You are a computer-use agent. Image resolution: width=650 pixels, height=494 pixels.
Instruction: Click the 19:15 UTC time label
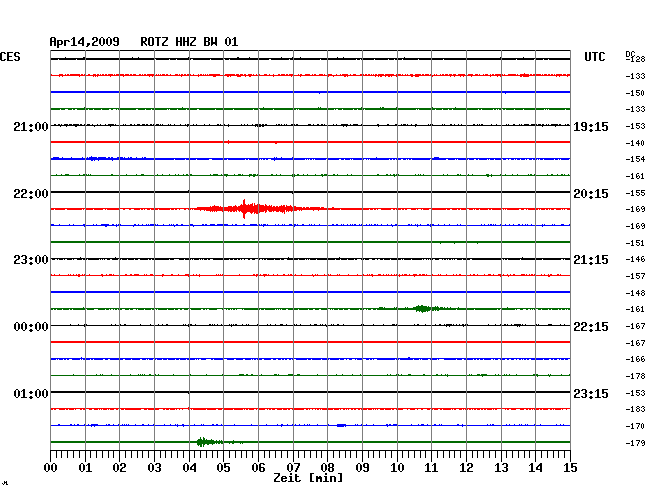click(591, 126)
